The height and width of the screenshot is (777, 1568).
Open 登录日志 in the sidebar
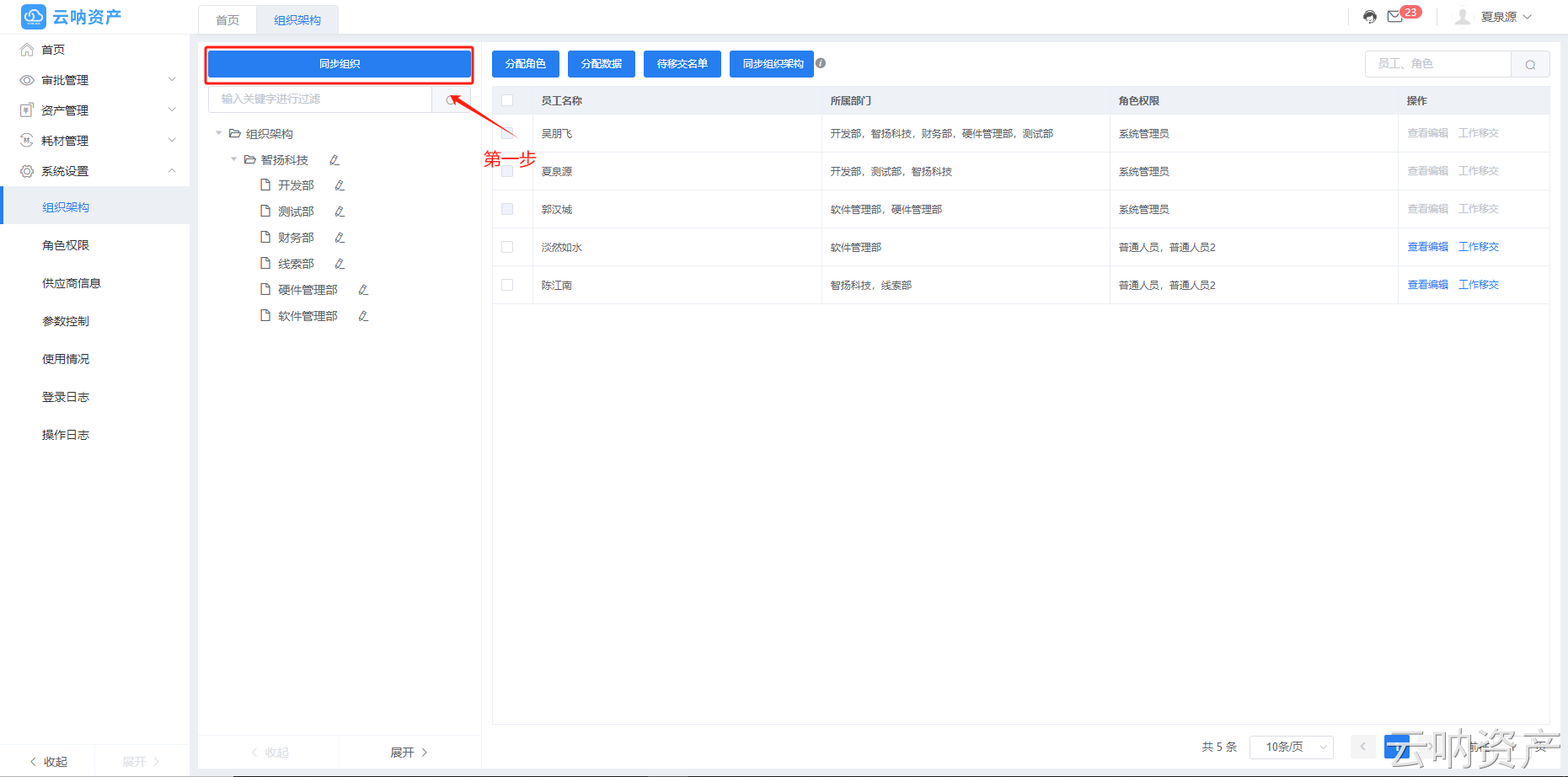click(x=66, y=397)
